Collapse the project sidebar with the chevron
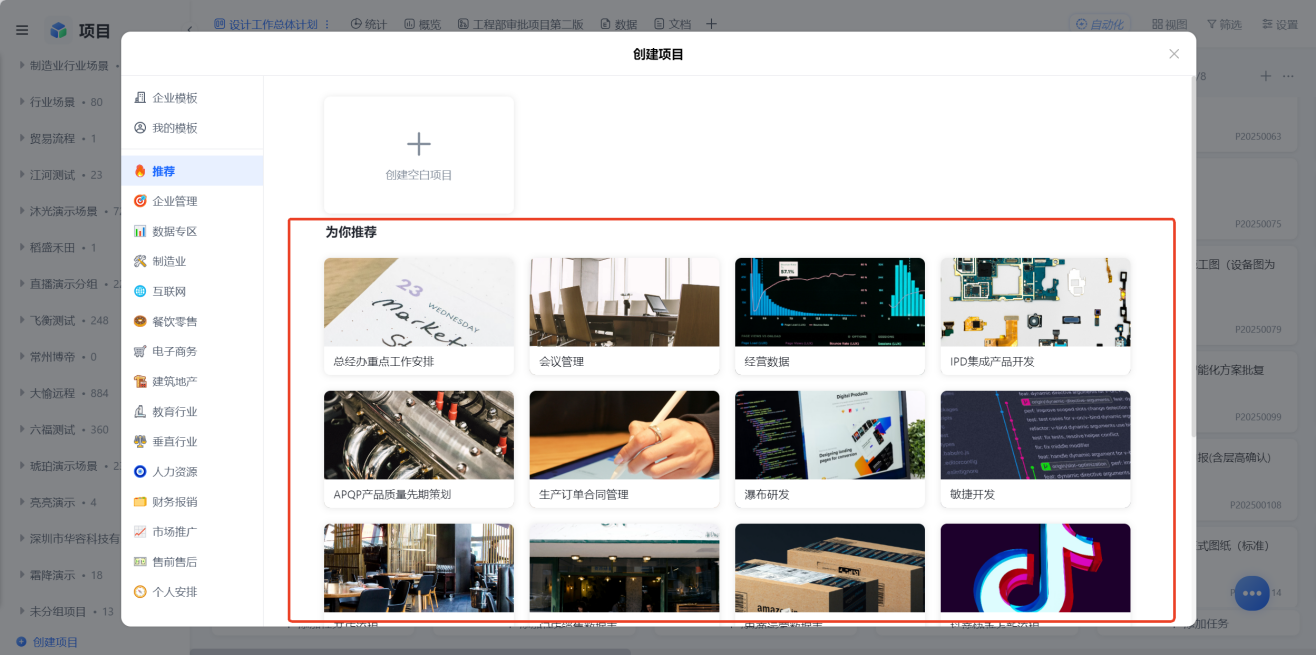 (190, 30)
